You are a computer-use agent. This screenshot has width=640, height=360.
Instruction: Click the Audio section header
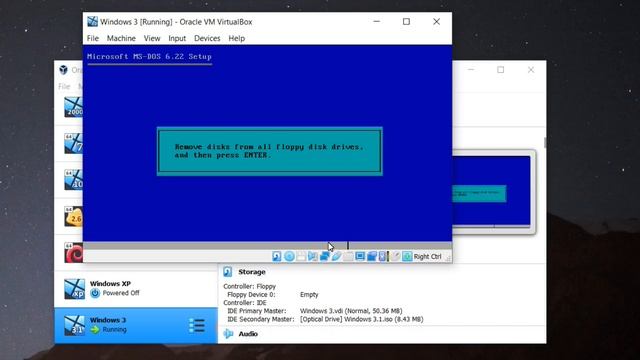(x=248, y=334)
